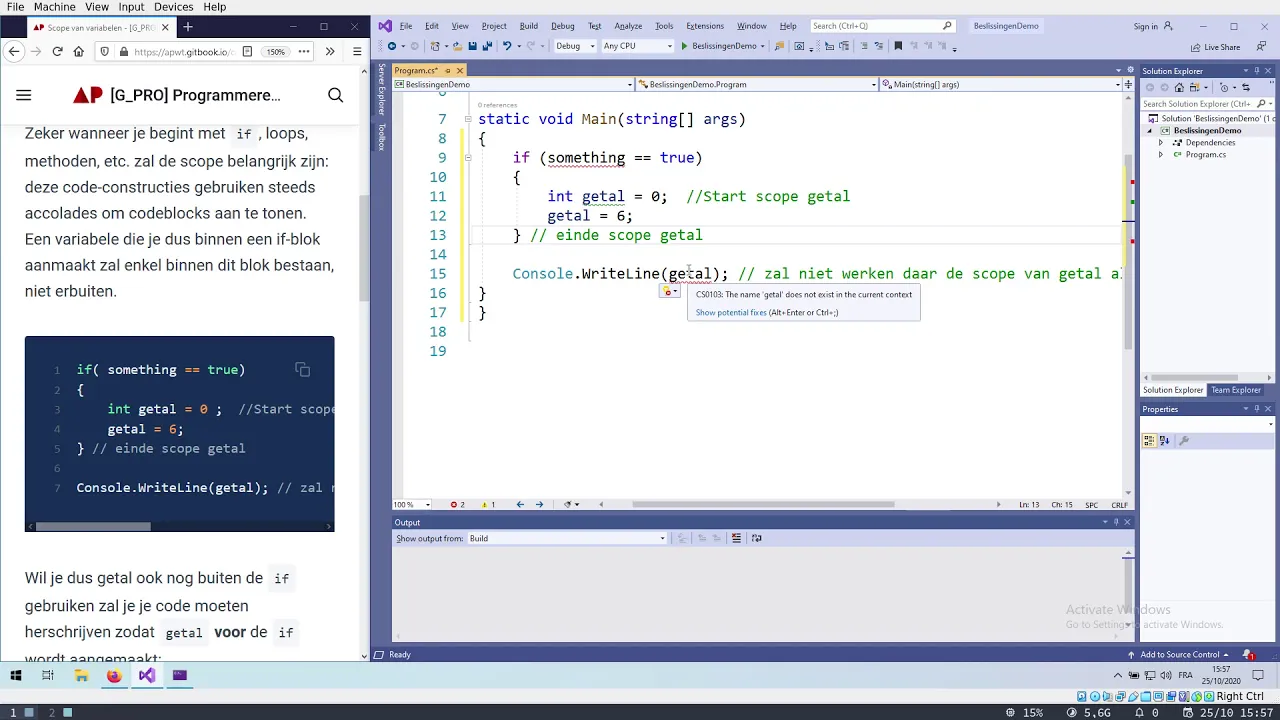This screenshot has height=720, width=1280.
Task: Open the VirtualBox Devices menu
Action: pos(174,7)
